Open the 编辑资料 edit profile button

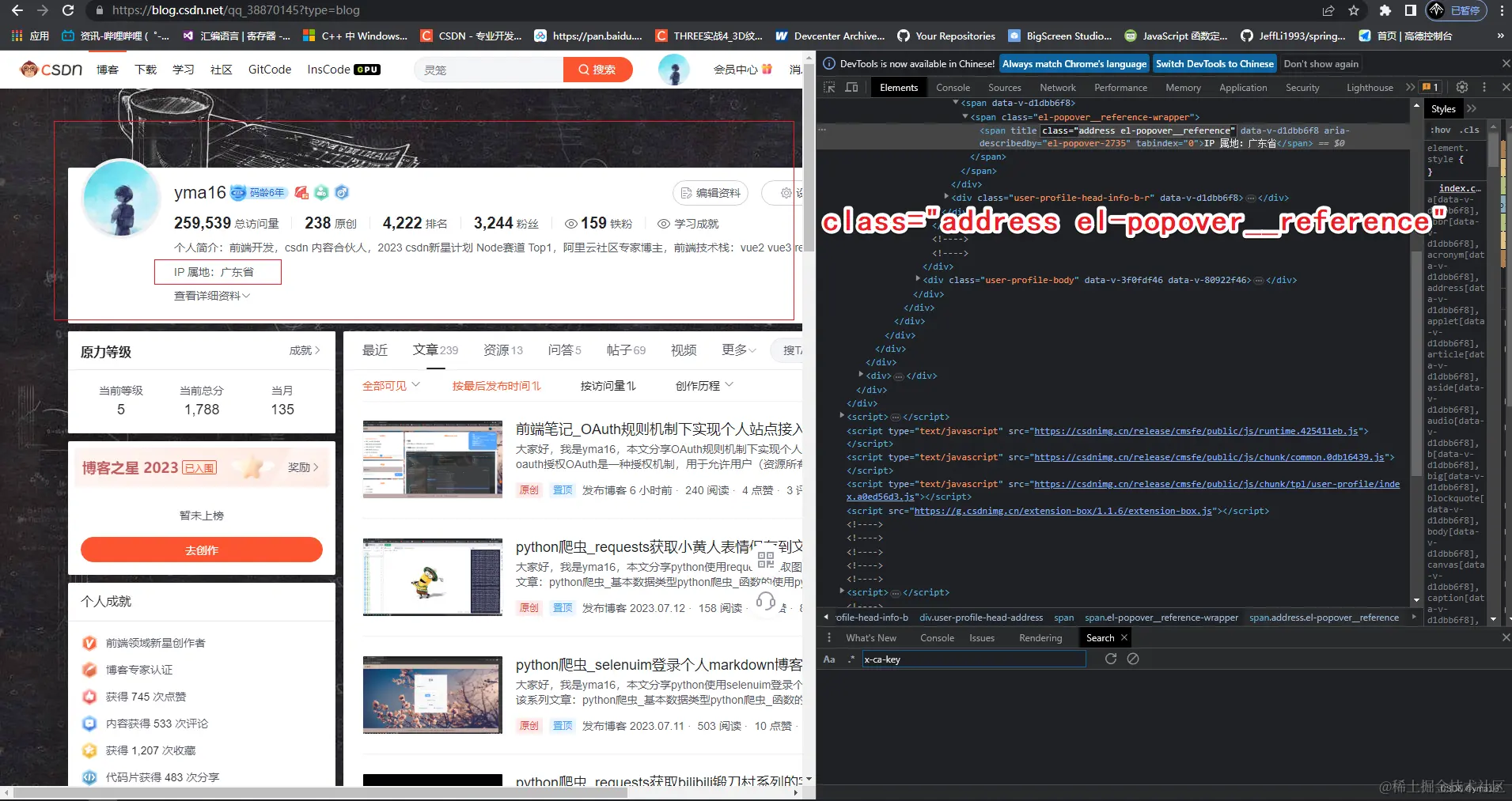711,192
